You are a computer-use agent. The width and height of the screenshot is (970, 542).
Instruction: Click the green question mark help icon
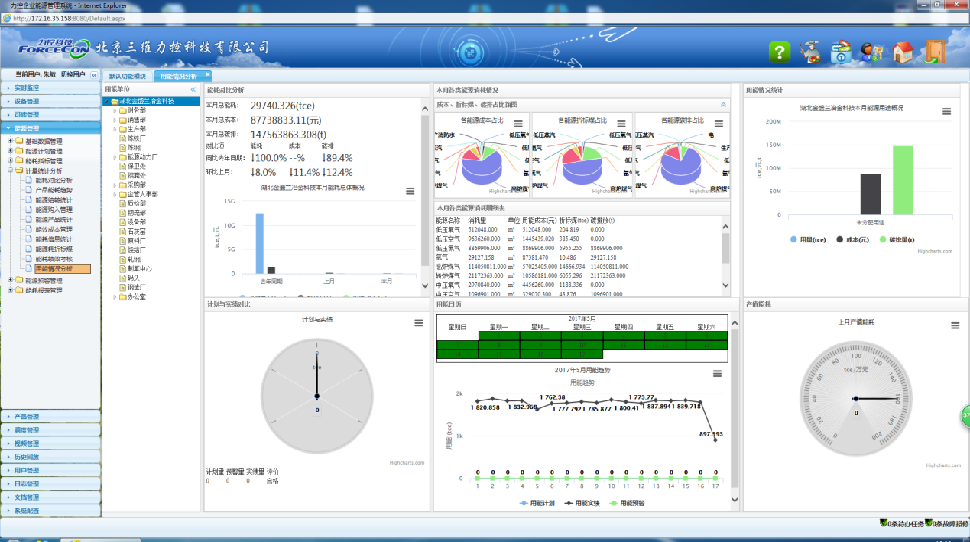tap(780, 52)
